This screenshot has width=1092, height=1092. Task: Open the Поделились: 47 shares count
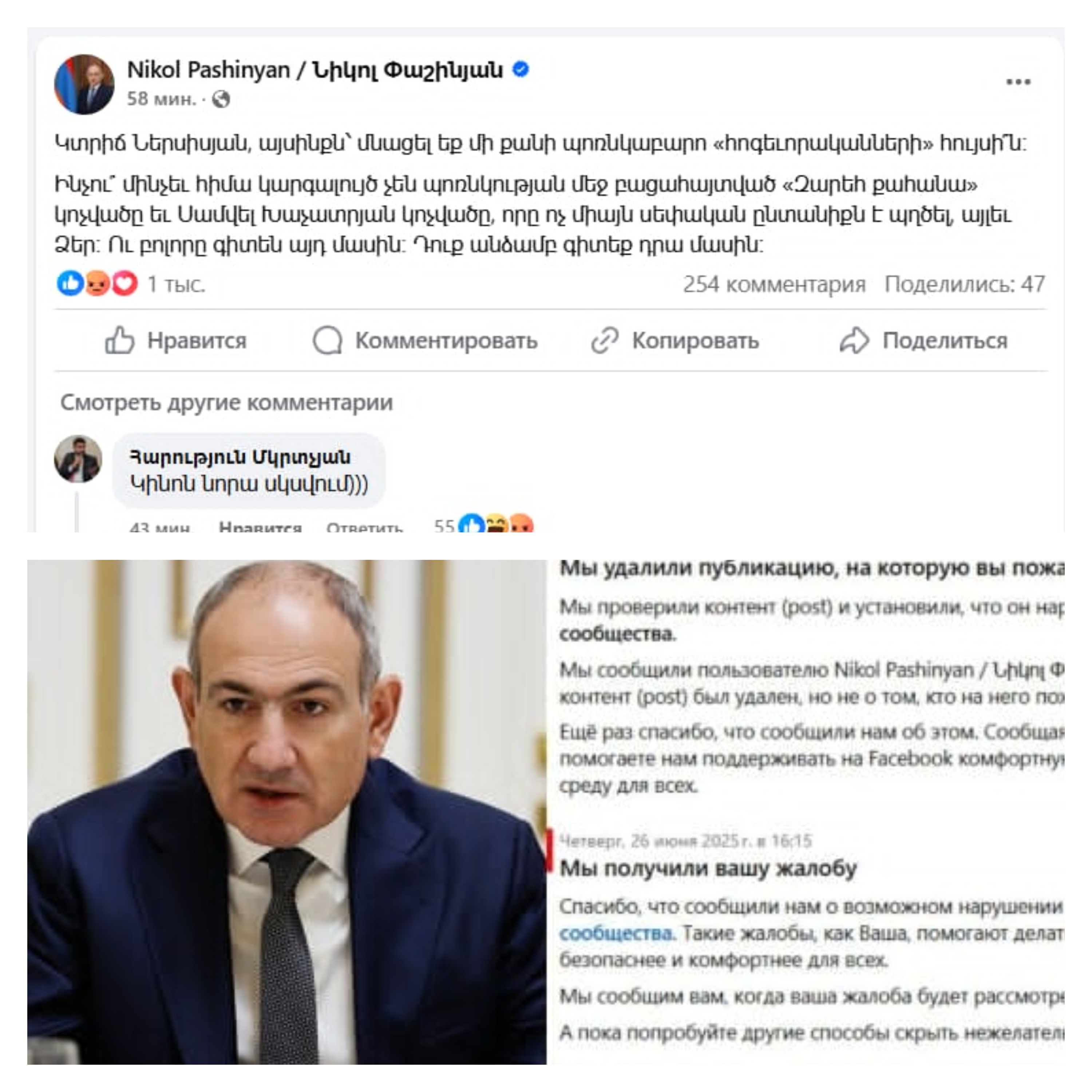pyautogui.click(x=965, y=284)
